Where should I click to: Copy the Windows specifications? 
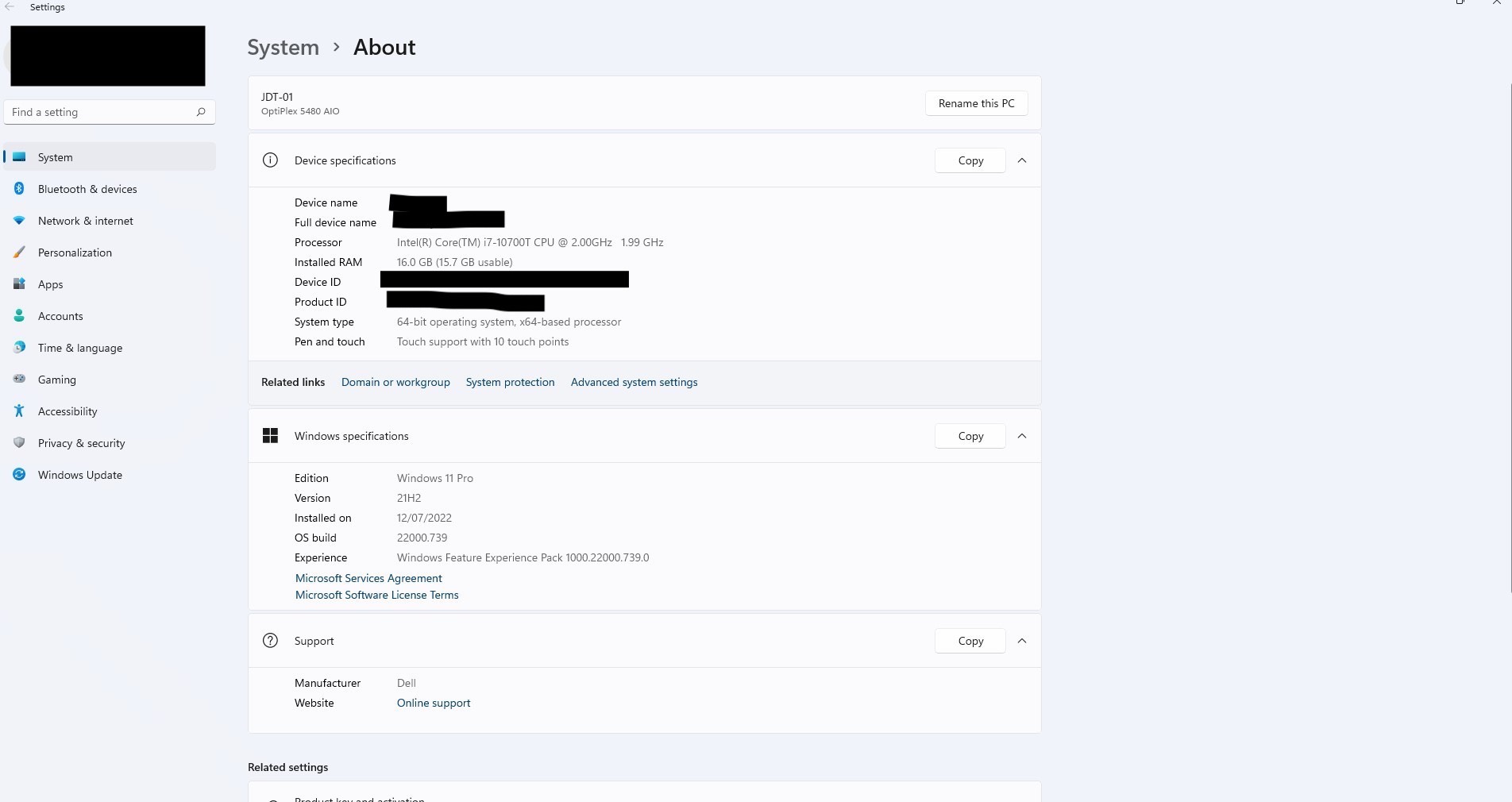tap(970, 436)
